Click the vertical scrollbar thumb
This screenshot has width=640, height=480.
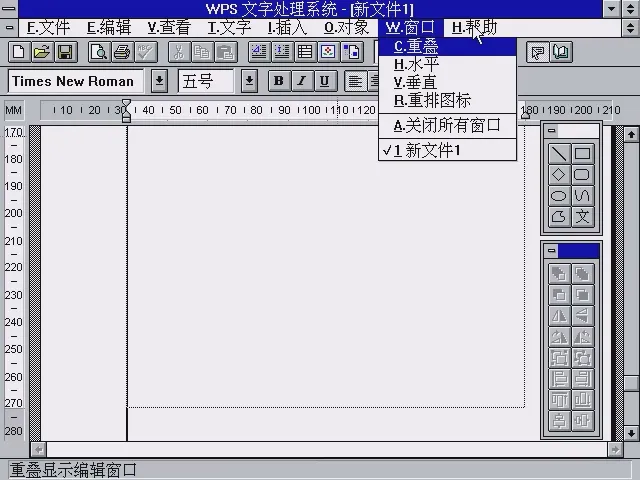click(631, 383)
